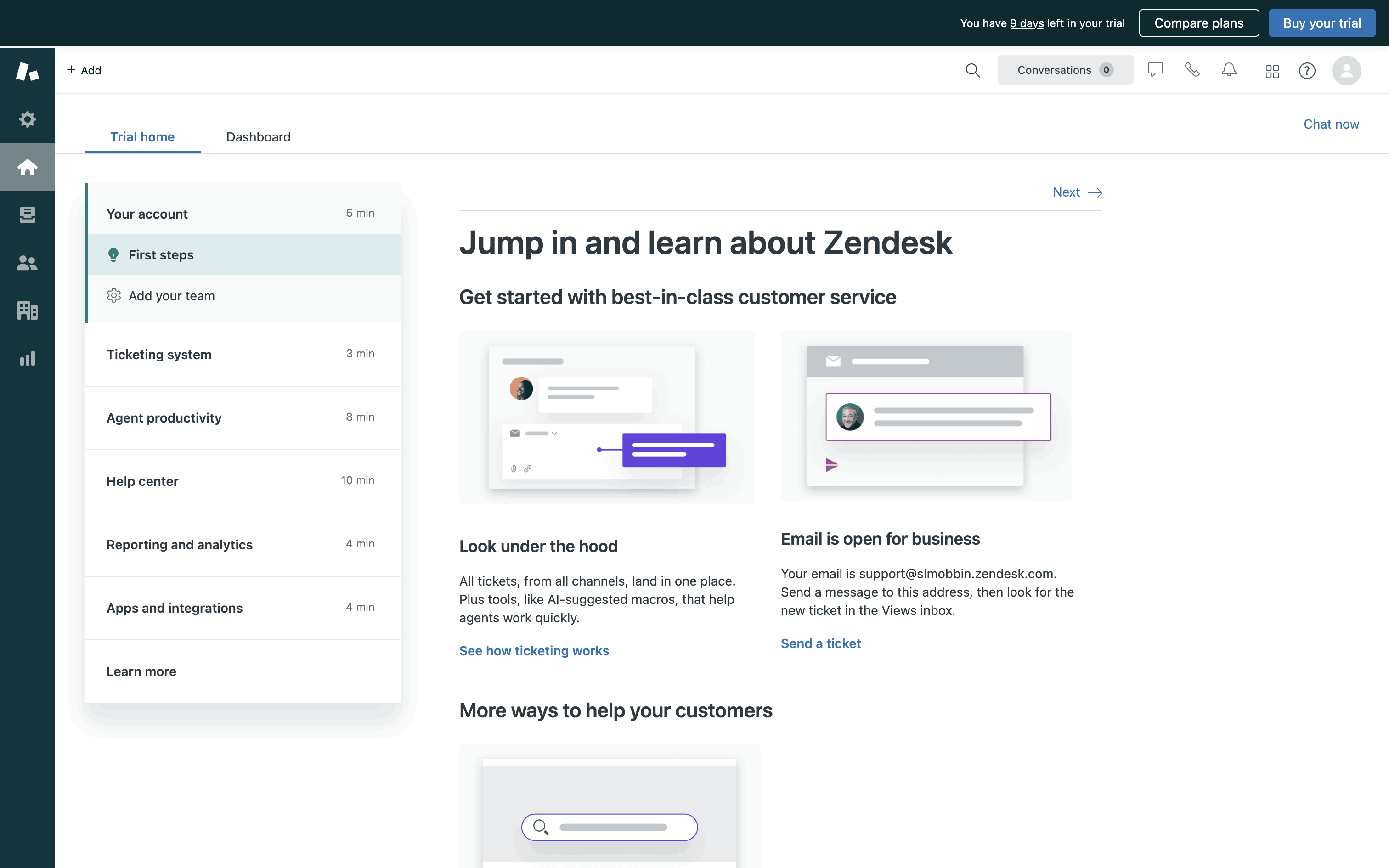The width and height of the screenshot is (1389, 868).
Task: Open the notifications bell icon
Action: pos(1229,70)
